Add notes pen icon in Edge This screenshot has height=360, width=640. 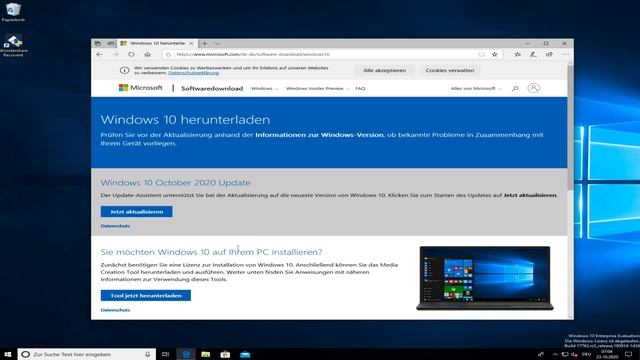[533, 54]
